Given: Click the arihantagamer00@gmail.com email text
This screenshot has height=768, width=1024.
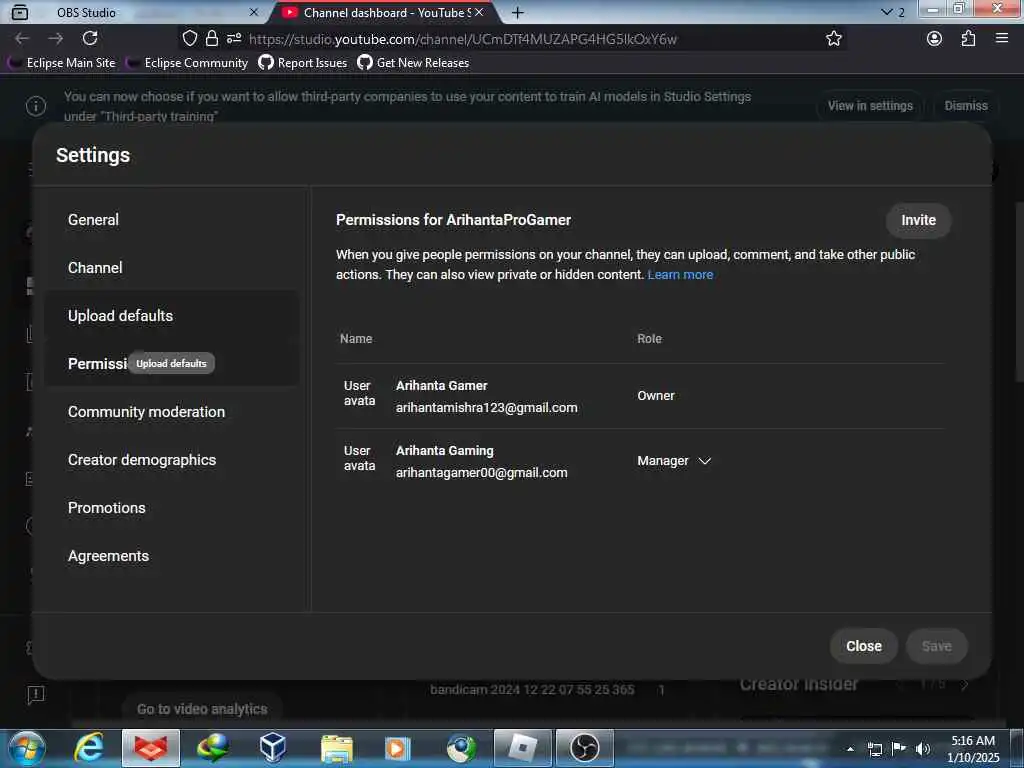Looking at the screenshot, I should 481,473.
